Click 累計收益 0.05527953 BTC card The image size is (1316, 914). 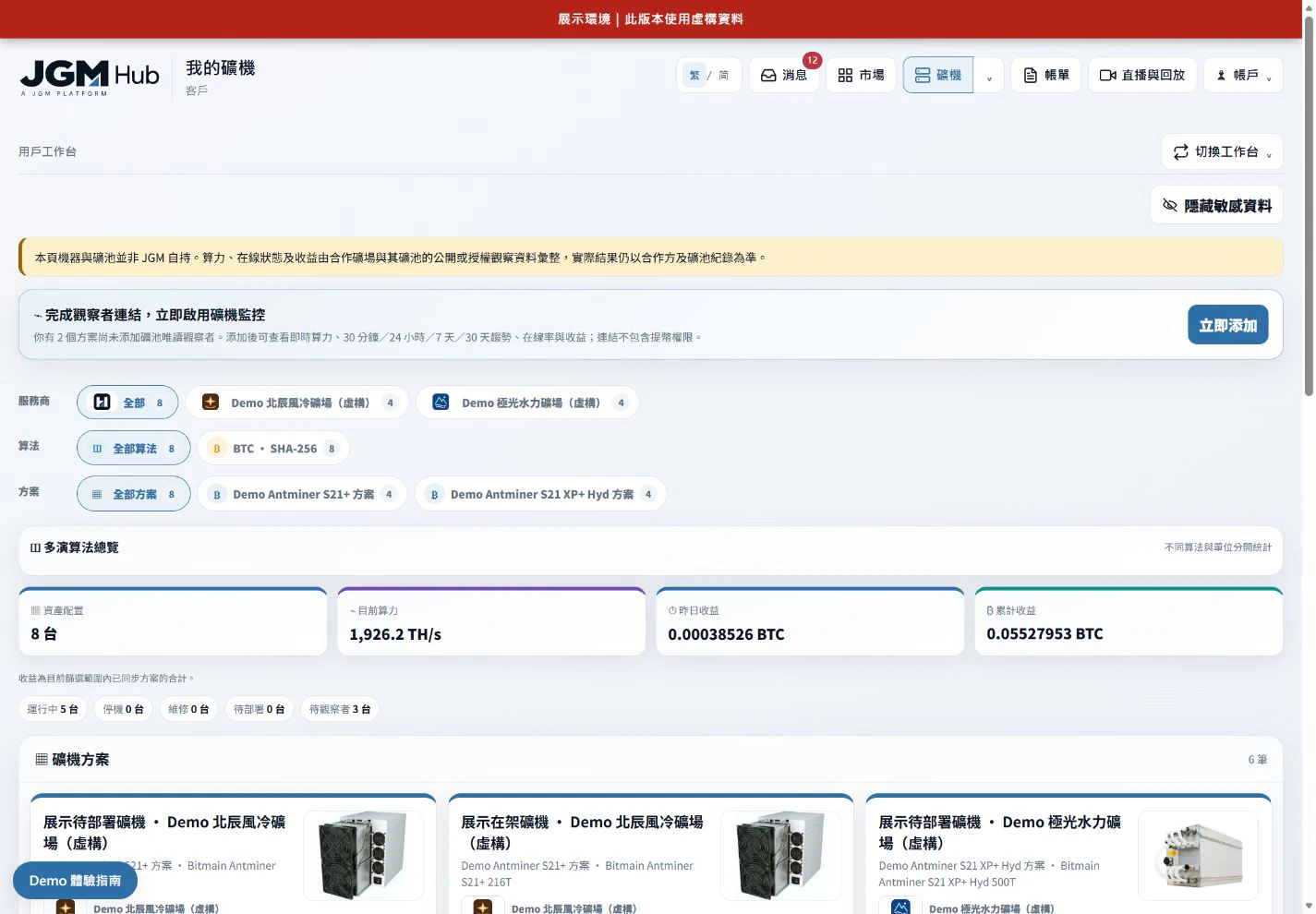[1129, 622]
